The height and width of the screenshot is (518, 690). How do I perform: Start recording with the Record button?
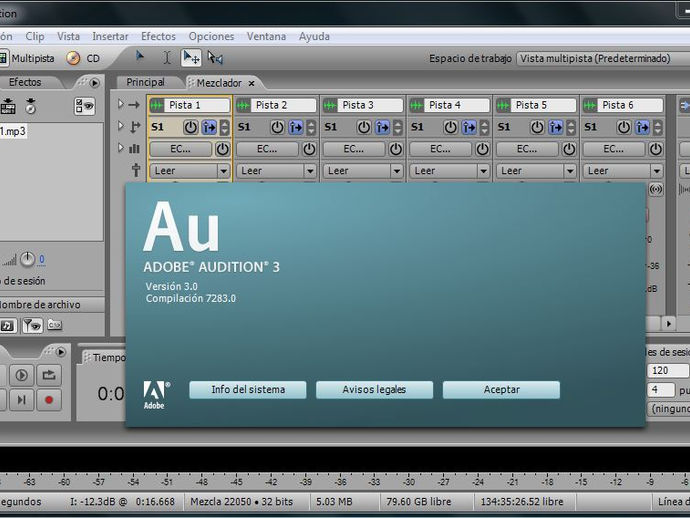tap(49, 400)
